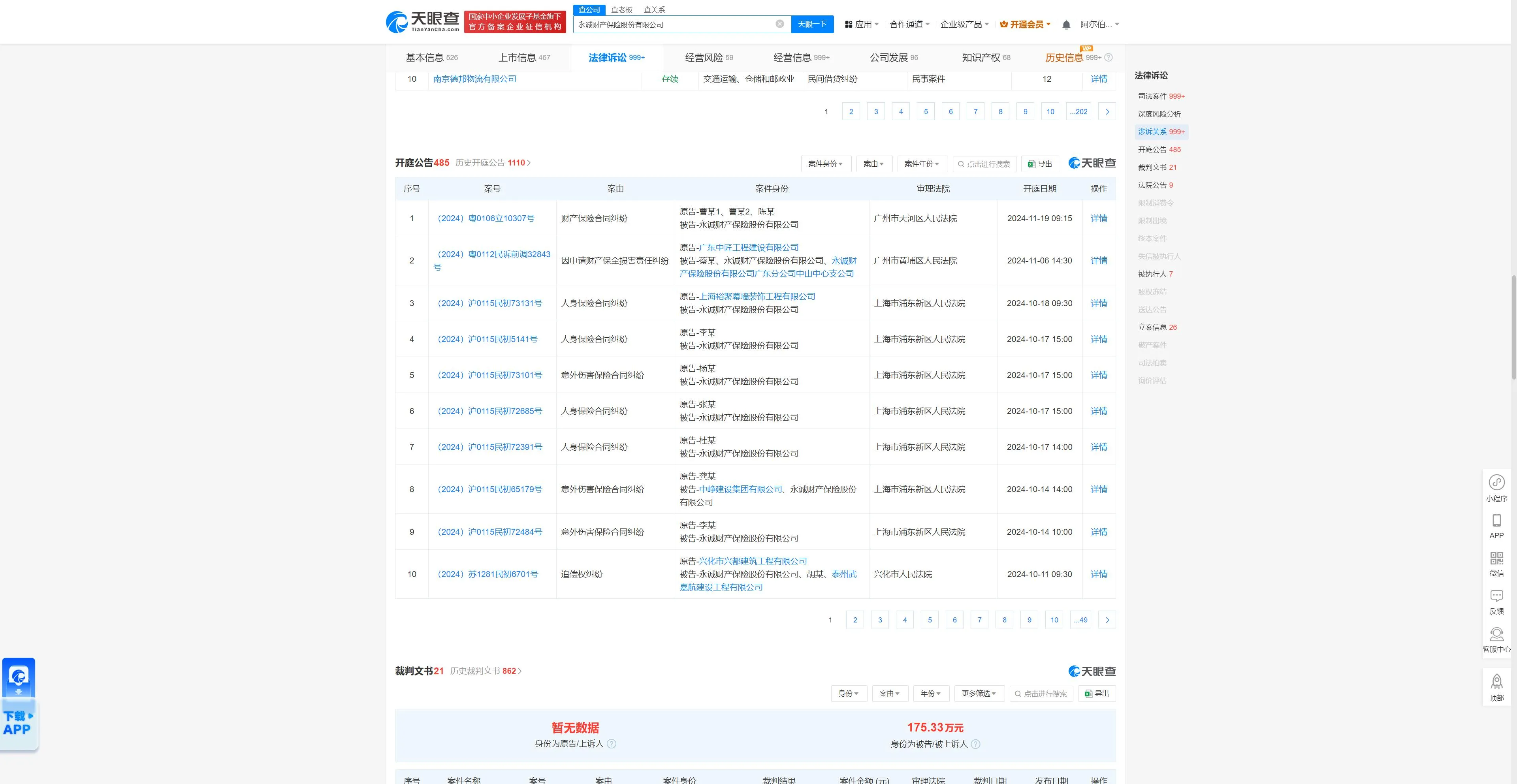
Task: Click the notification bell icon
Action: click(x=1066, y=25)
